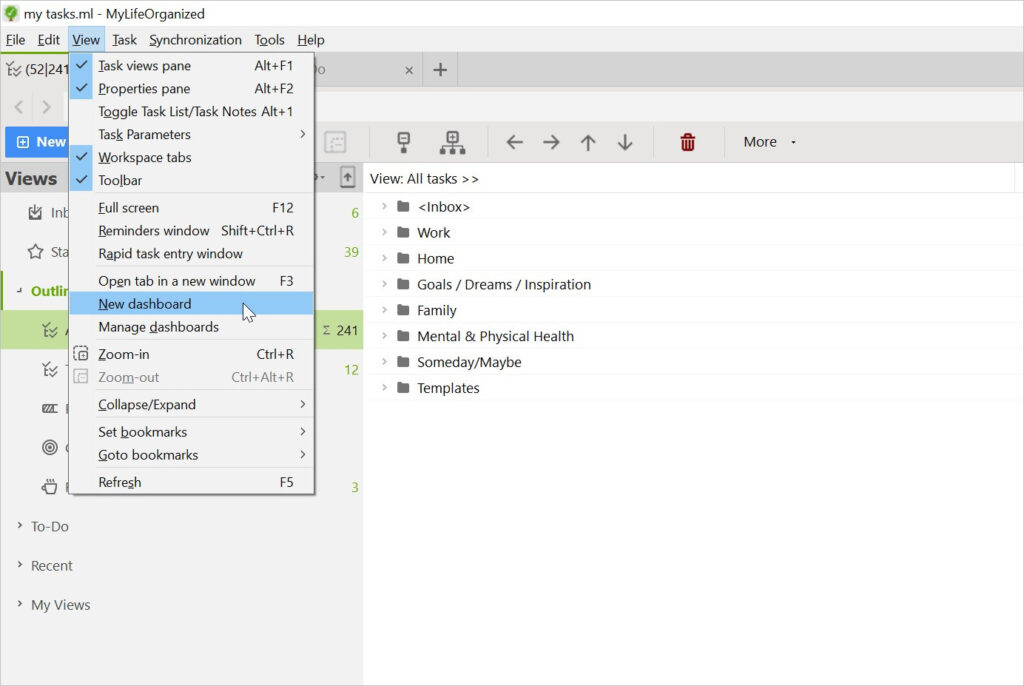Uncheck Task views pane in View menu
The image size is (1024, 686).
coord(144,66)
